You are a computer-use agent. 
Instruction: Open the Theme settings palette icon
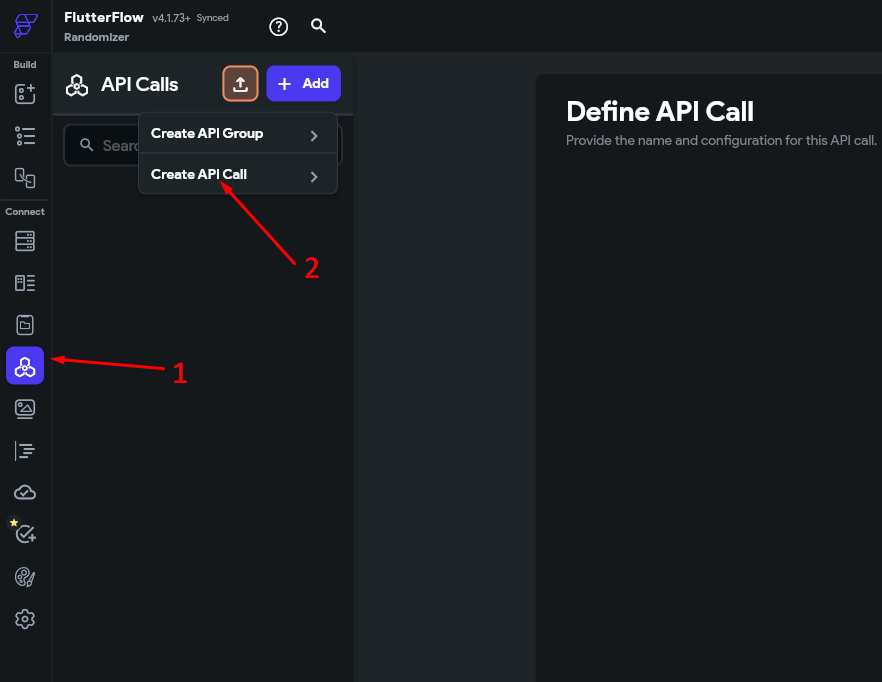(x=24, y=577)
